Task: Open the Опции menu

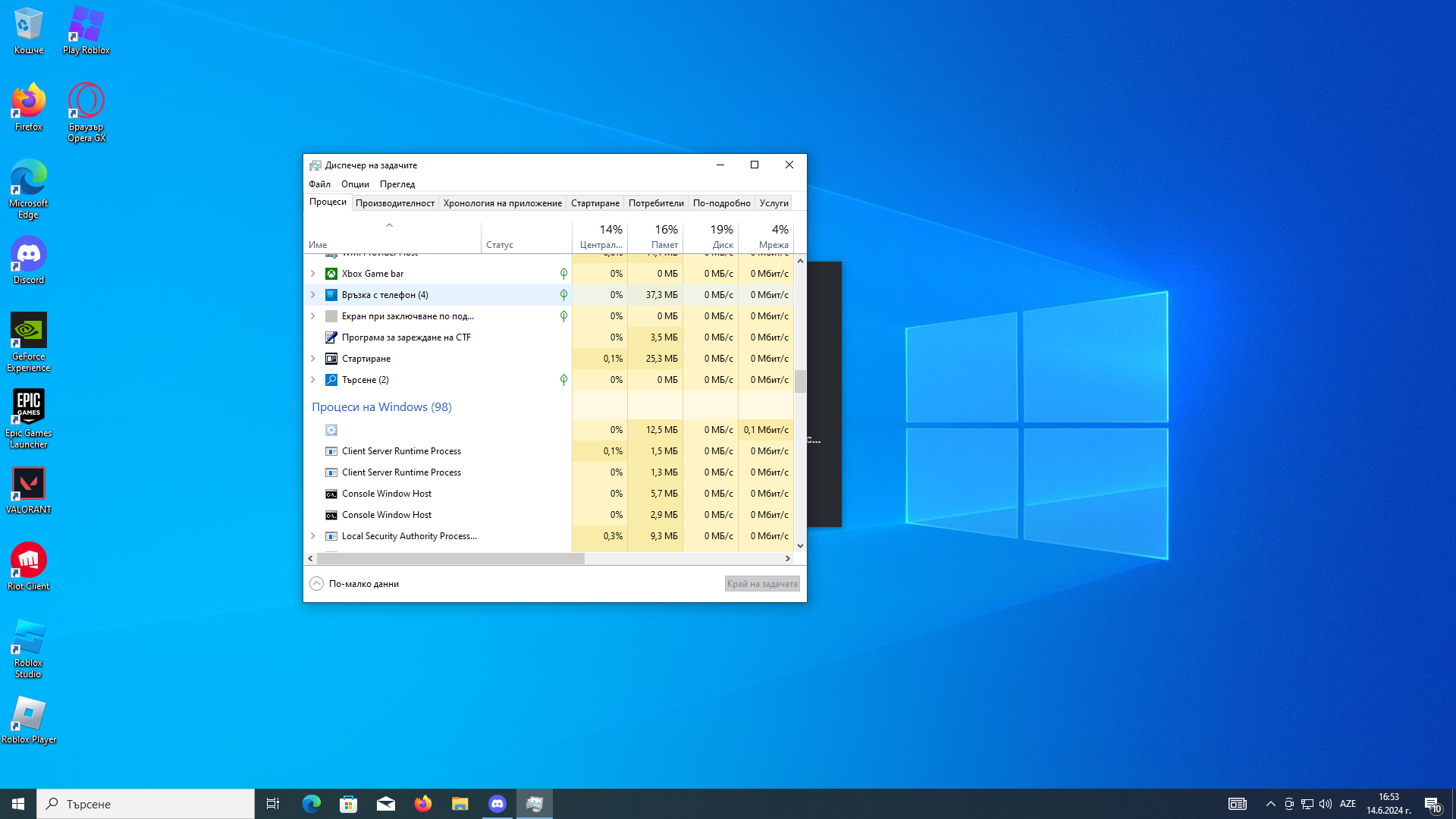Action: click(355, 184)
